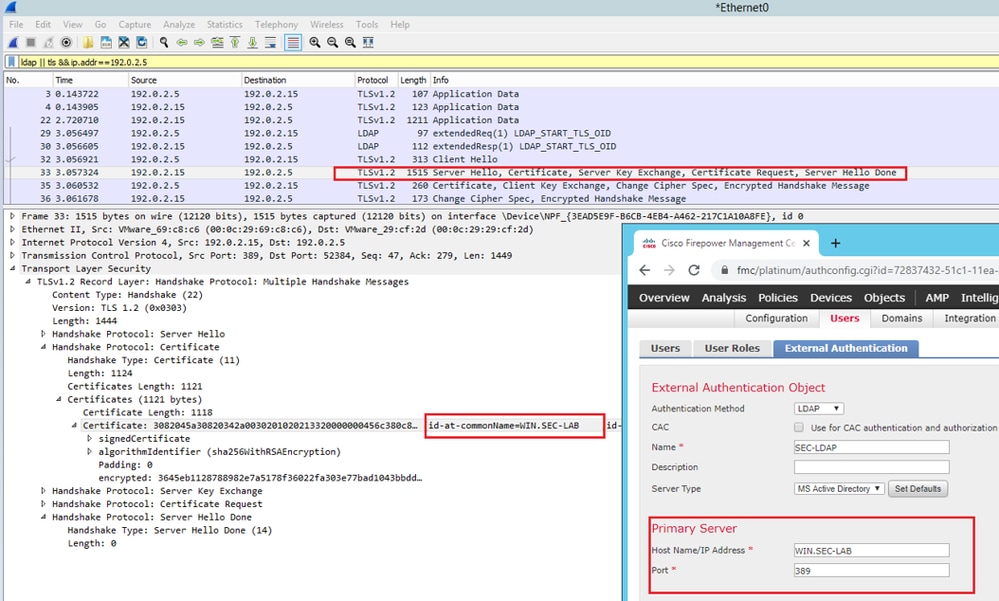Reload this capture file

[141, 43]
